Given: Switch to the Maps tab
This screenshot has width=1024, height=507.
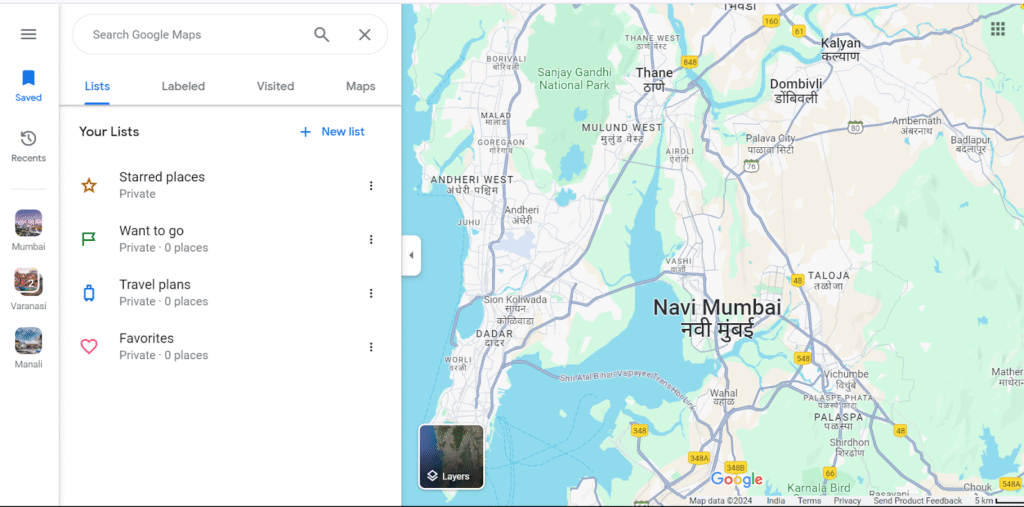Looking at the screenshot, I should [360, 86].
